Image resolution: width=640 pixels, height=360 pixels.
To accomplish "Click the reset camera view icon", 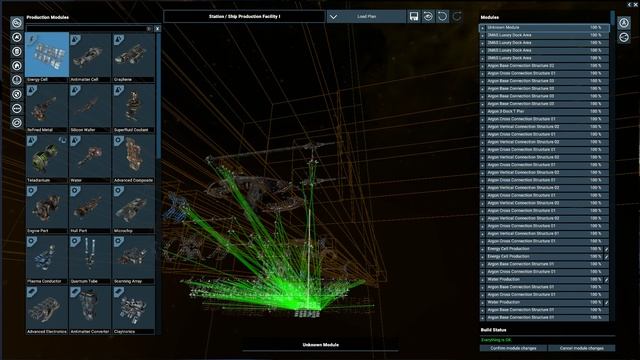I will [x=428, y=16].
